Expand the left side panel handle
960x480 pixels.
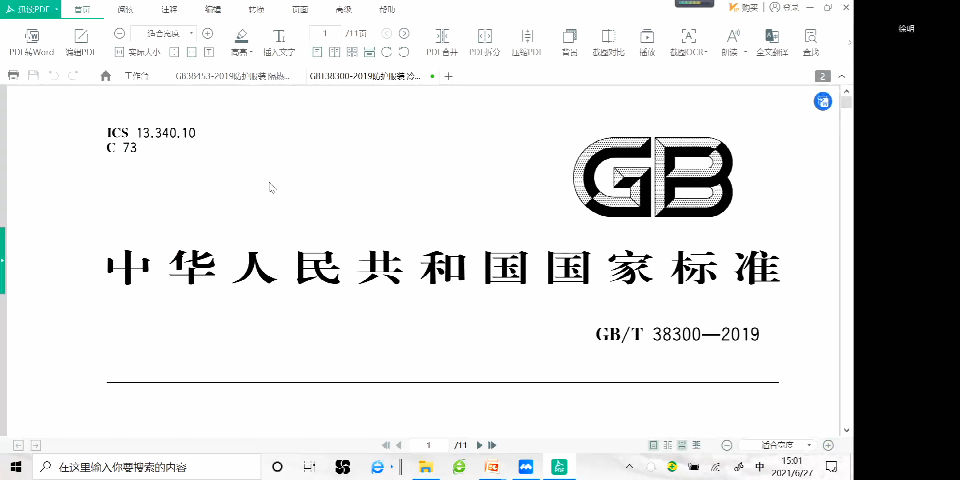click(2, 260)
